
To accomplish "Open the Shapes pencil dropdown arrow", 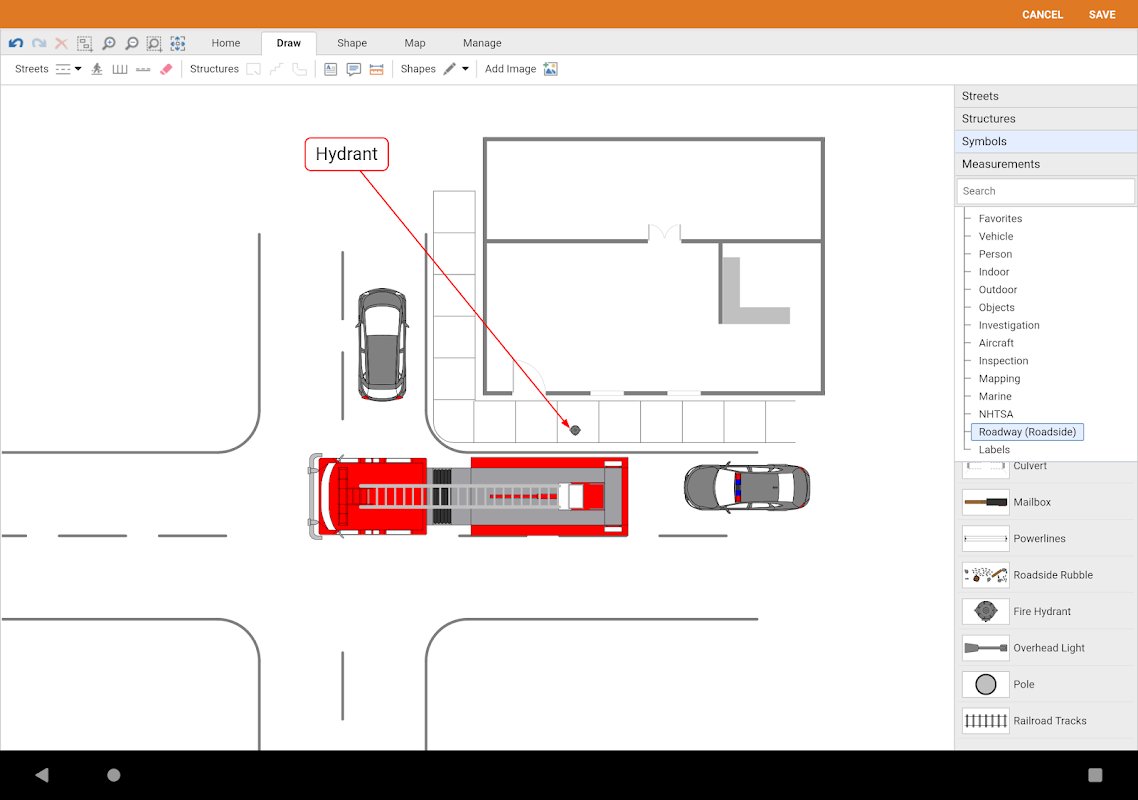I will [465, 69].
